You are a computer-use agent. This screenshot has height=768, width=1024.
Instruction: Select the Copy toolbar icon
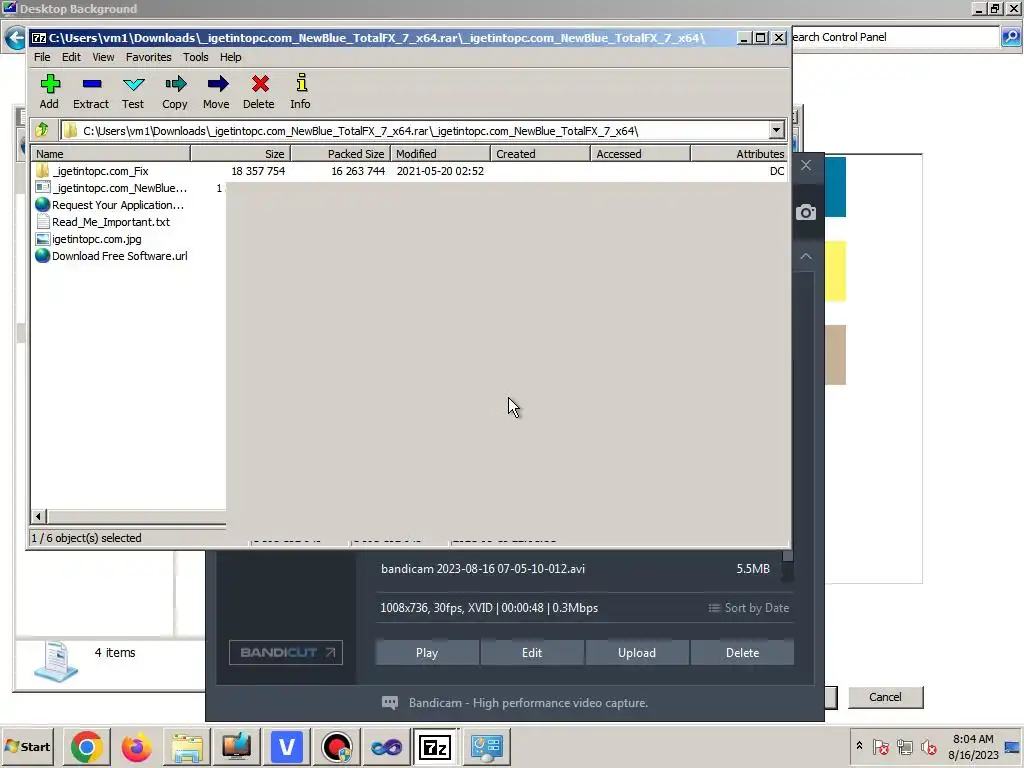click(x=174, y=91)
